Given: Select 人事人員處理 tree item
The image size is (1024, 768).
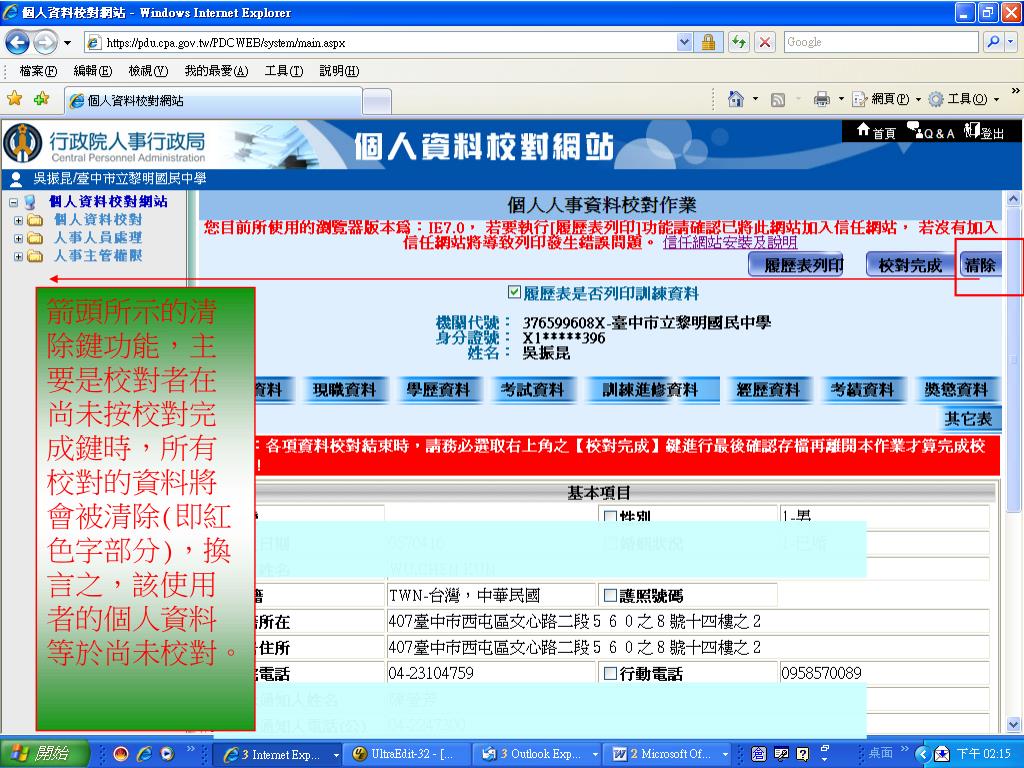Looking at the screenshot, I should pos(98,238).
